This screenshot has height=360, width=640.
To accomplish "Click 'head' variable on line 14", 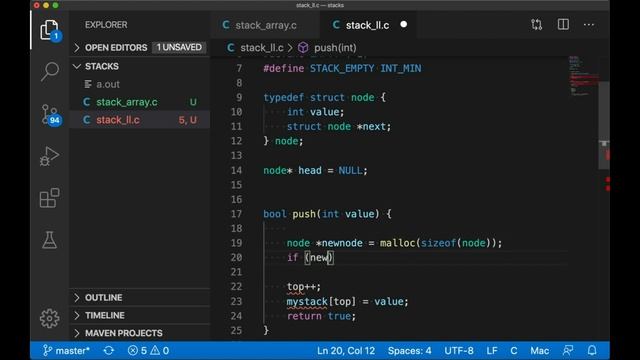I will (310, 170).
